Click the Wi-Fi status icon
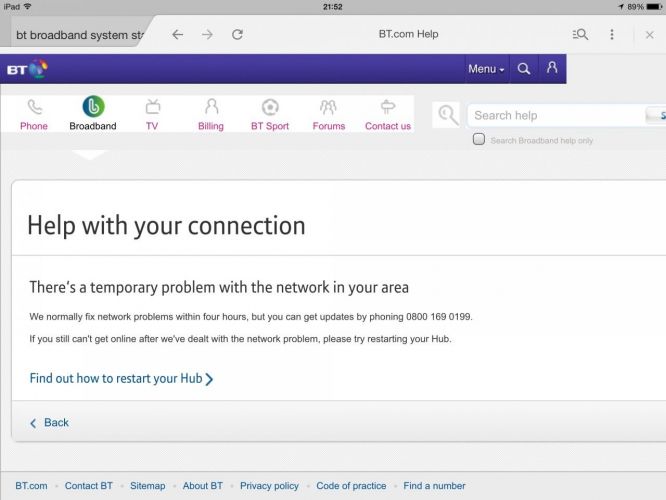Image resolution: width=666 pixels, height=500 pixels. point(28,6)
